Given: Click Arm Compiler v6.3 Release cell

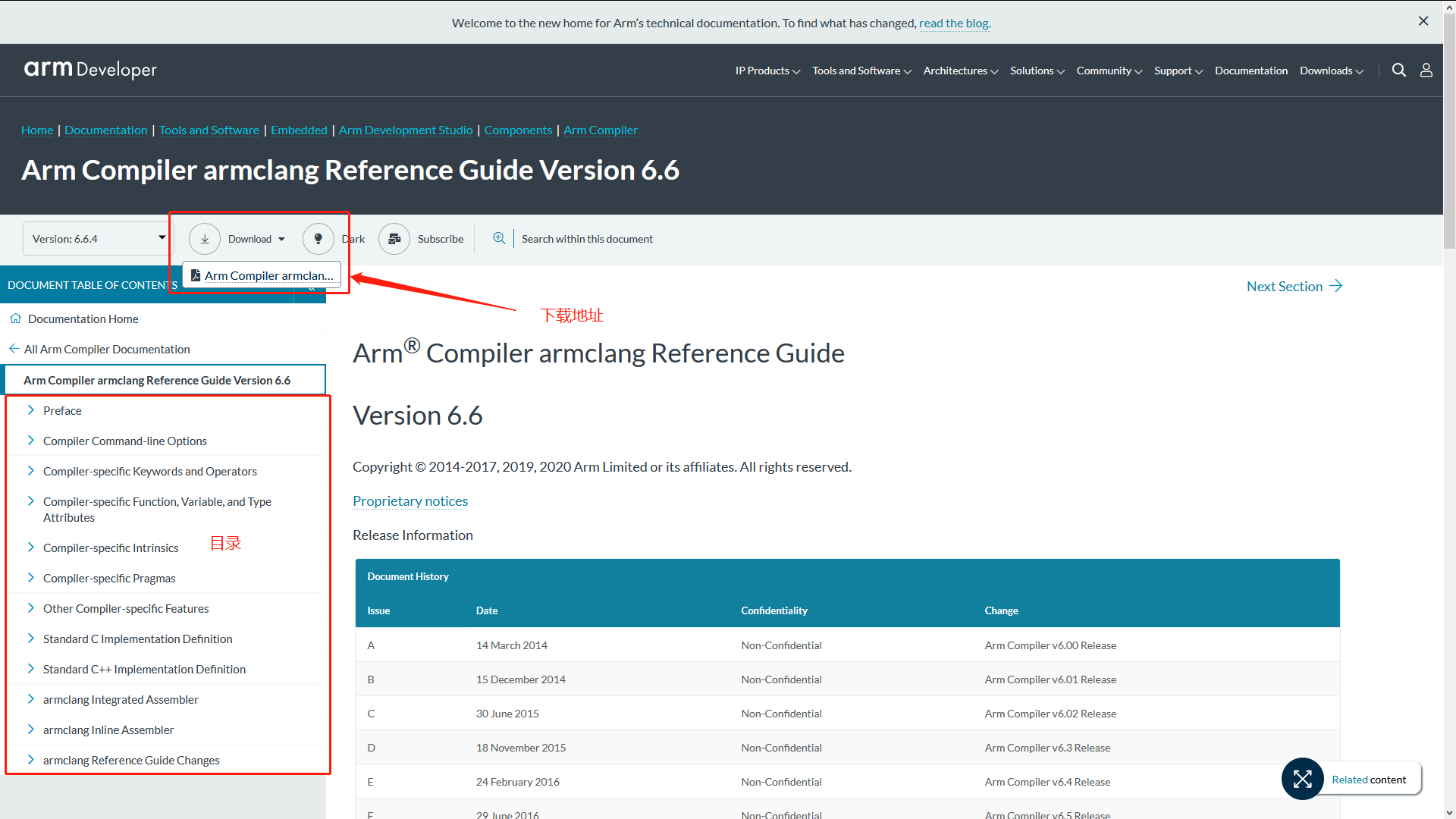Looking at the screenshot, I should pyautogui.click(x=1047, y=748).
